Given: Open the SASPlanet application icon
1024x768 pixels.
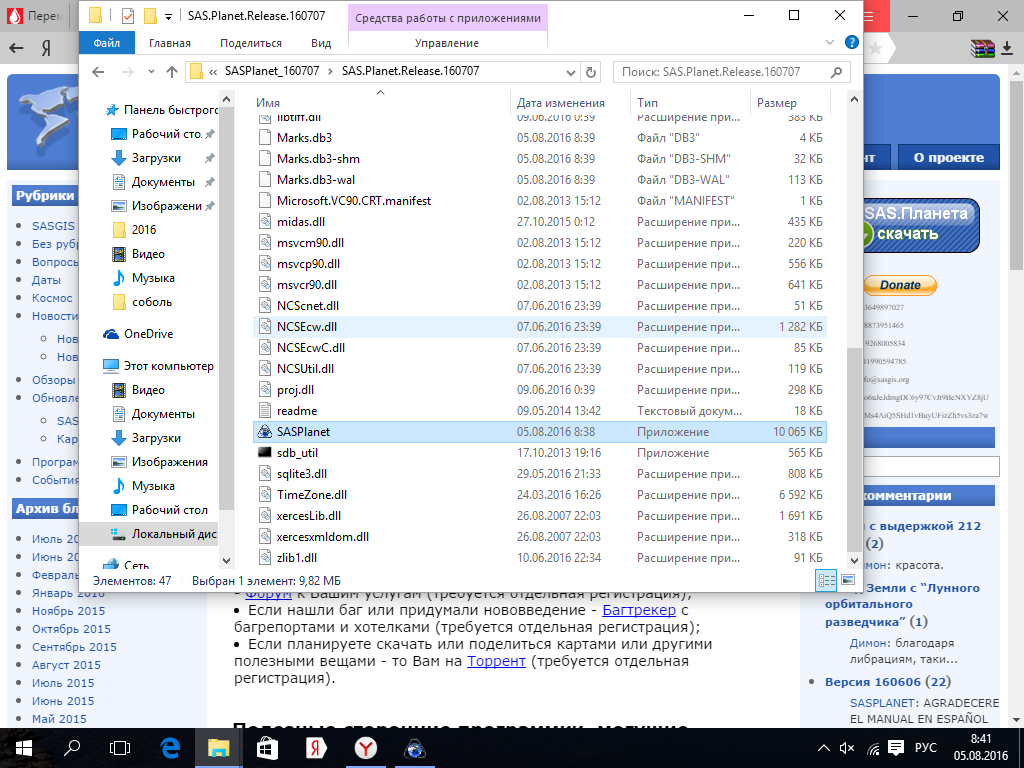Looking at the screenshot, I should click(264, 432).
